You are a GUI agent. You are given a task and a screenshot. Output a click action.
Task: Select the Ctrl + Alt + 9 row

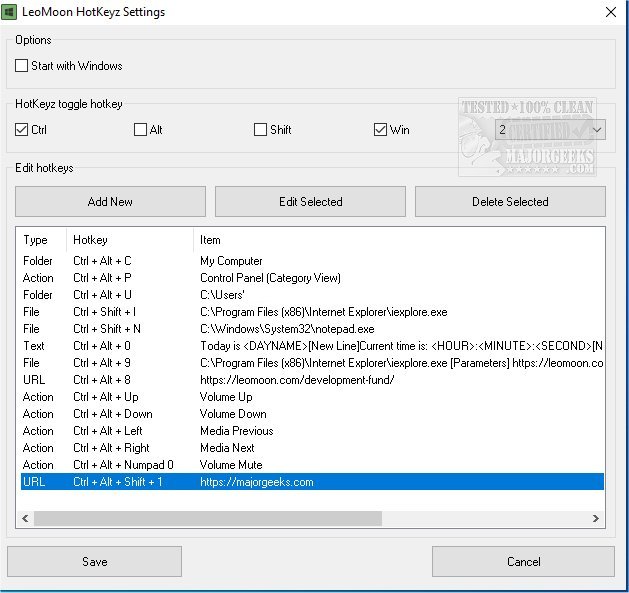point(312,363)
